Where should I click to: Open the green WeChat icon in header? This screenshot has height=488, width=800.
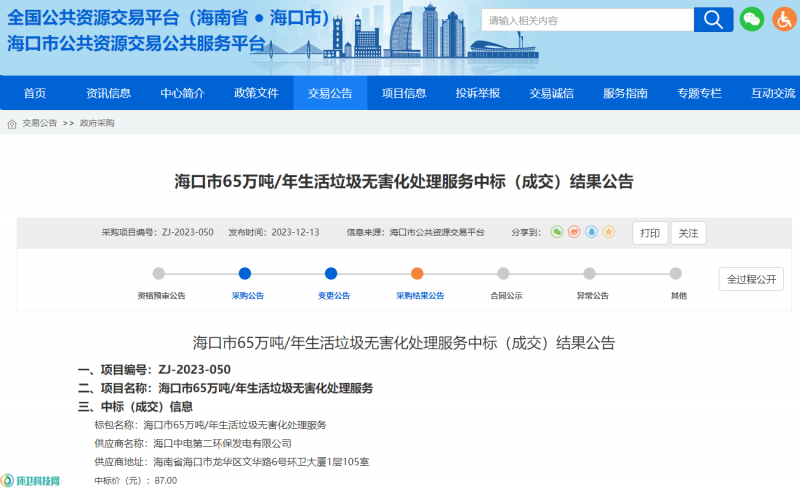click(x=751, y=19)
